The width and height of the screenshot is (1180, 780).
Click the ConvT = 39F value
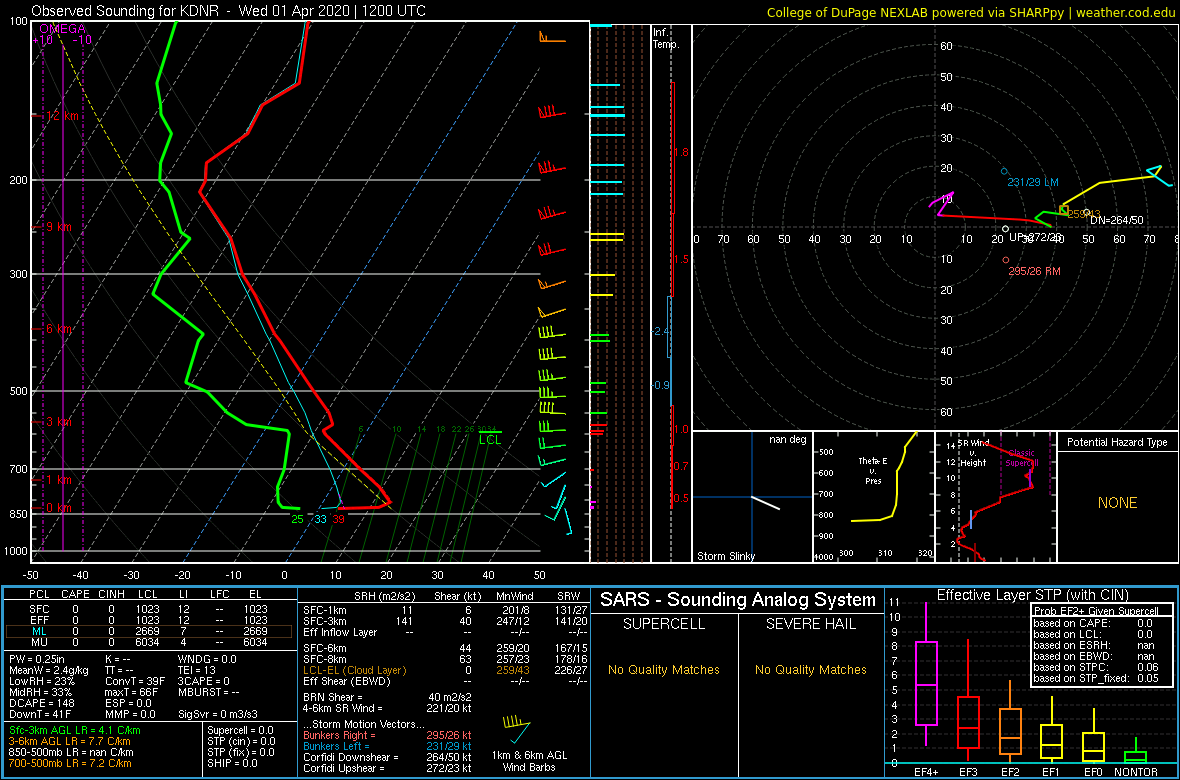135,681
